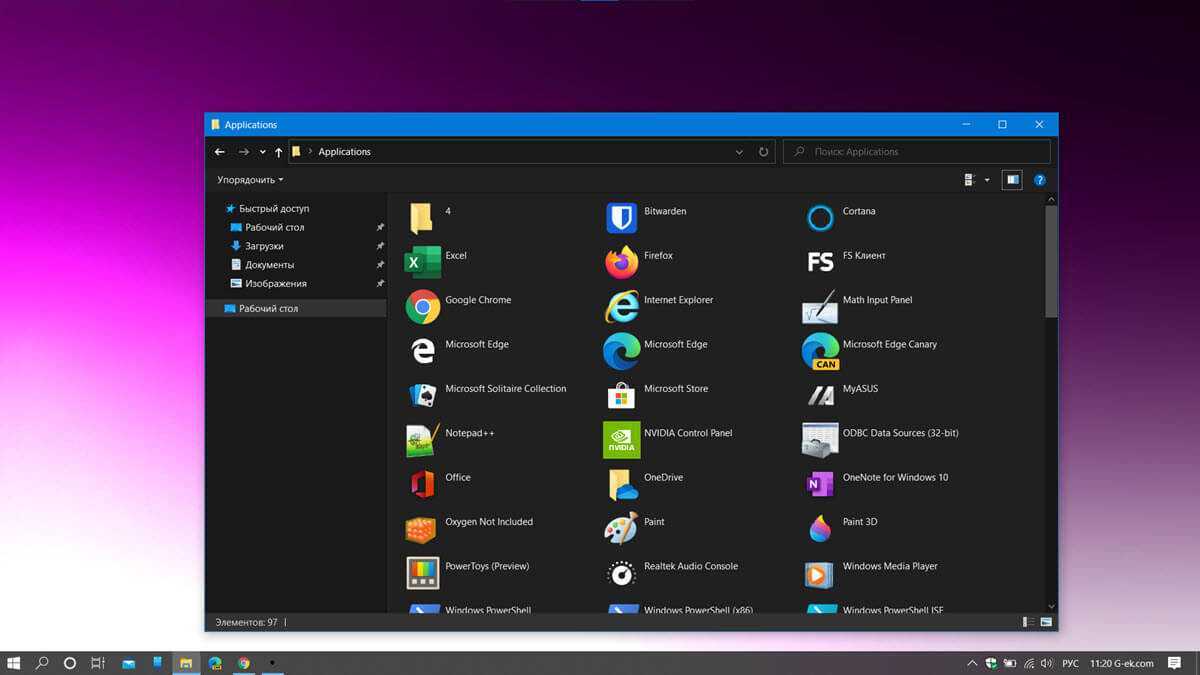Click the Google Chrome app icon
Screen dimensions: 1200x675
422,306
